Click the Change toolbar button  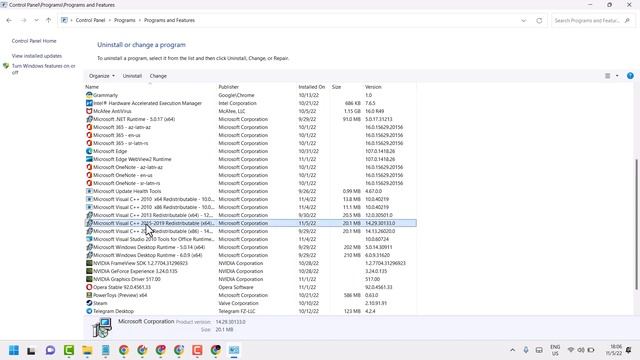pos(158,76)
